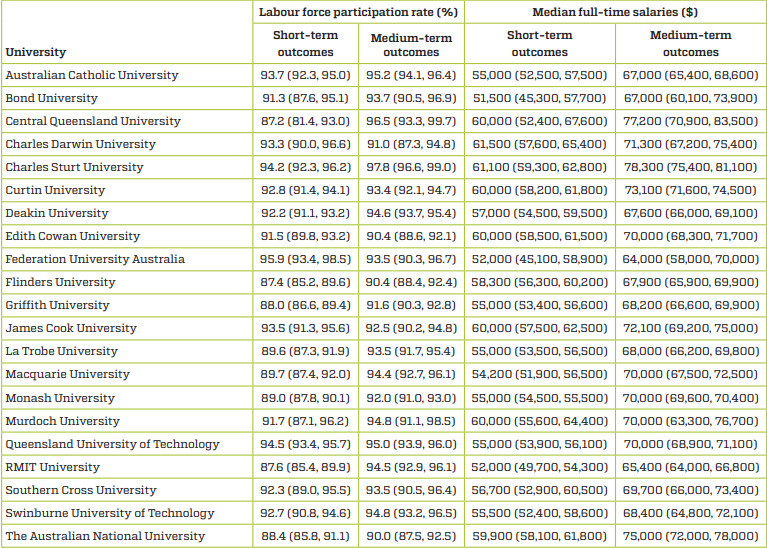Select the 'Queensland University of Technology' row name
Viewport: 767px width, 549px height.
[x=113, y=444]
